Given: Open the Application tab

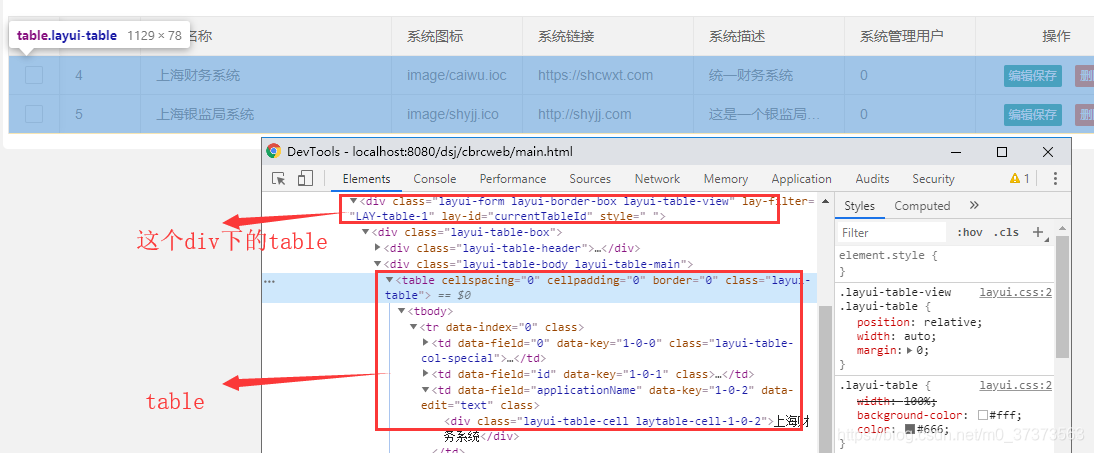Looking at the screenshot, I should pos(802,179).
